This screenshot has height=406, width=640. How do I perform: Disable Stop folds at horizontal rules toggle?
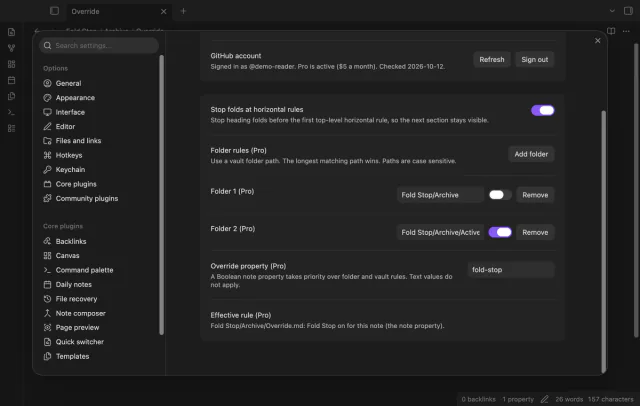pos(542,110)
